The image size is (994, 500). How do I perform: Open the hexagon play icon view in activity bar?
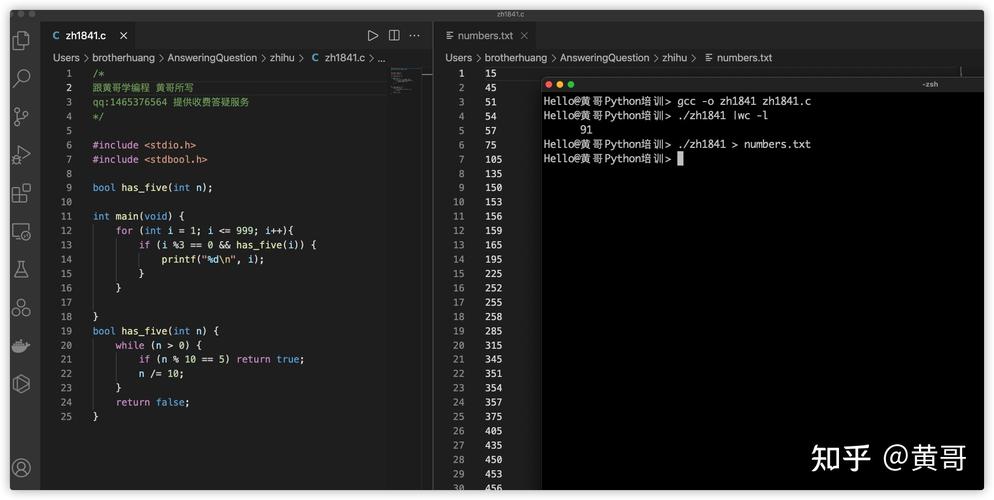[21, 384]
